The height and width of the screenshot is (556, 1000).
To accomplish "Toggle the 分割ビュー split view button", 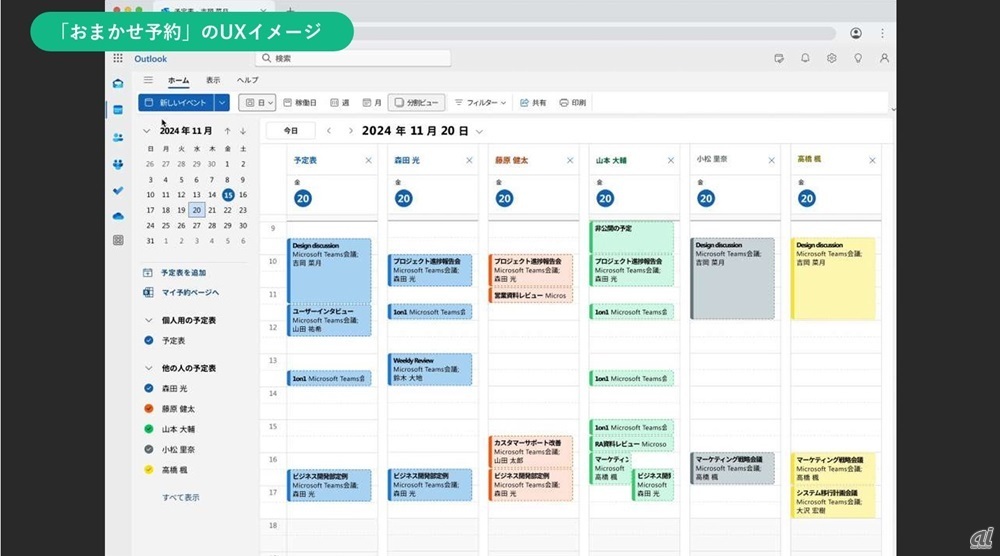I will click(416, 103).
